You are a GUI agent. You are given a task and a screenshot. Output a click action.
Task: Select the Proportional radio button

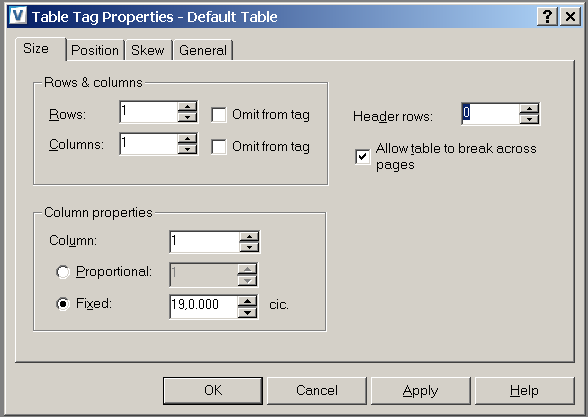pos(63,272)
